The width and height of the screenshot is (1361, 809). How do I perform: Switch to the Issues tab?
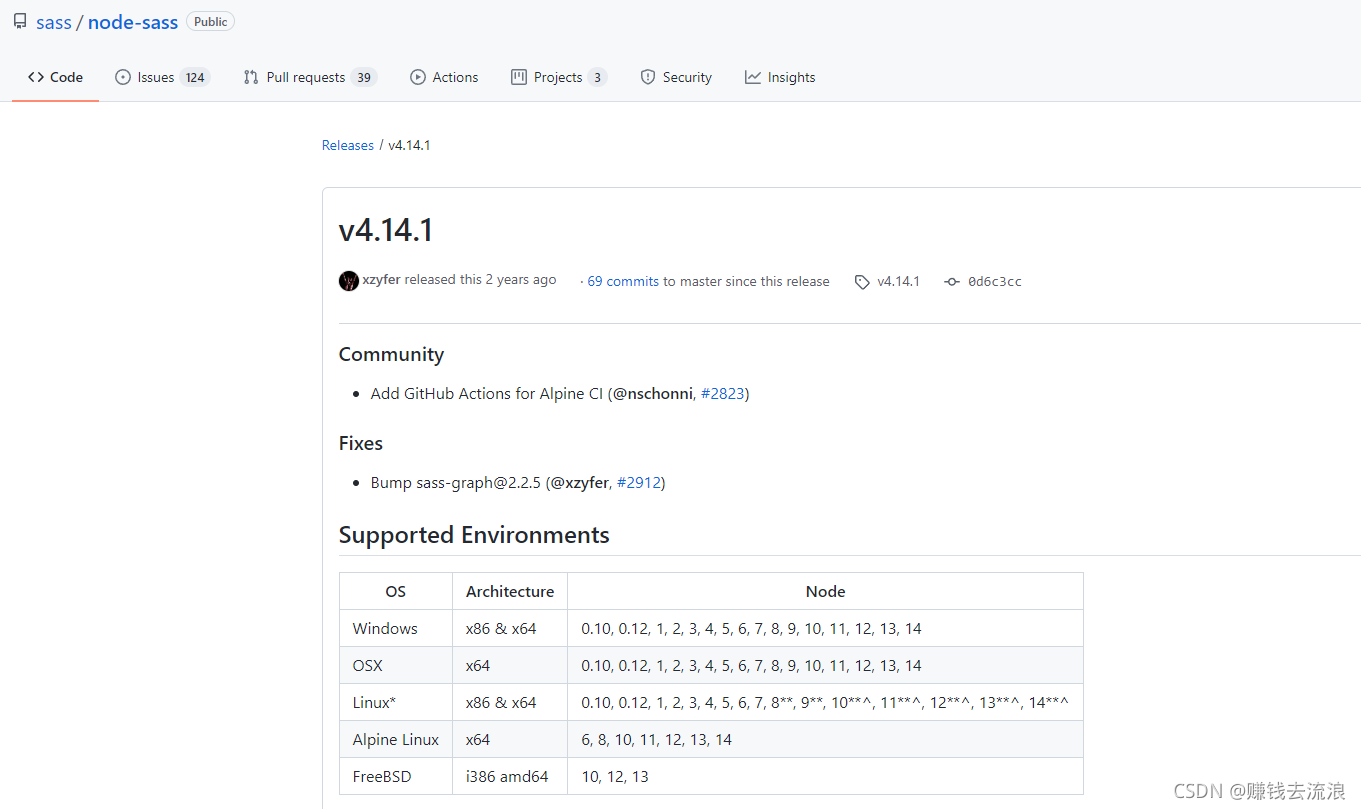(162, 77)
